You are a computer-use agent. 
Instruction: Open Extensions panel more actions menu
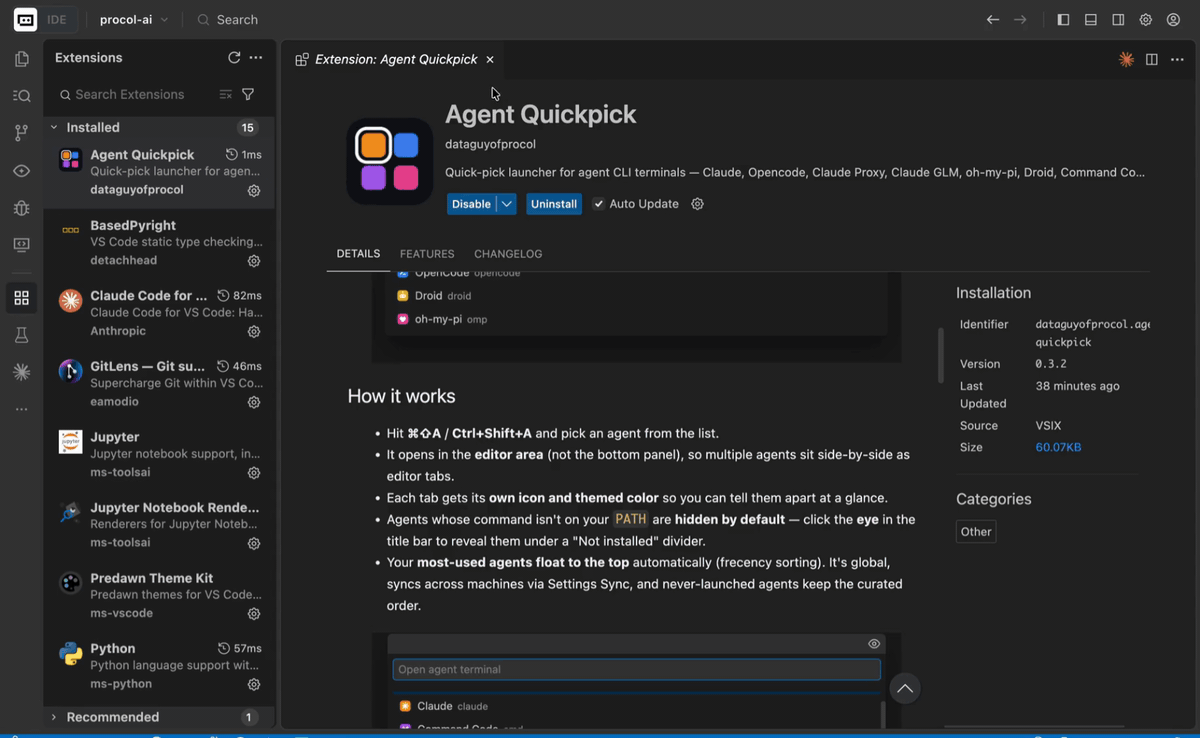(x=256, y=58)
